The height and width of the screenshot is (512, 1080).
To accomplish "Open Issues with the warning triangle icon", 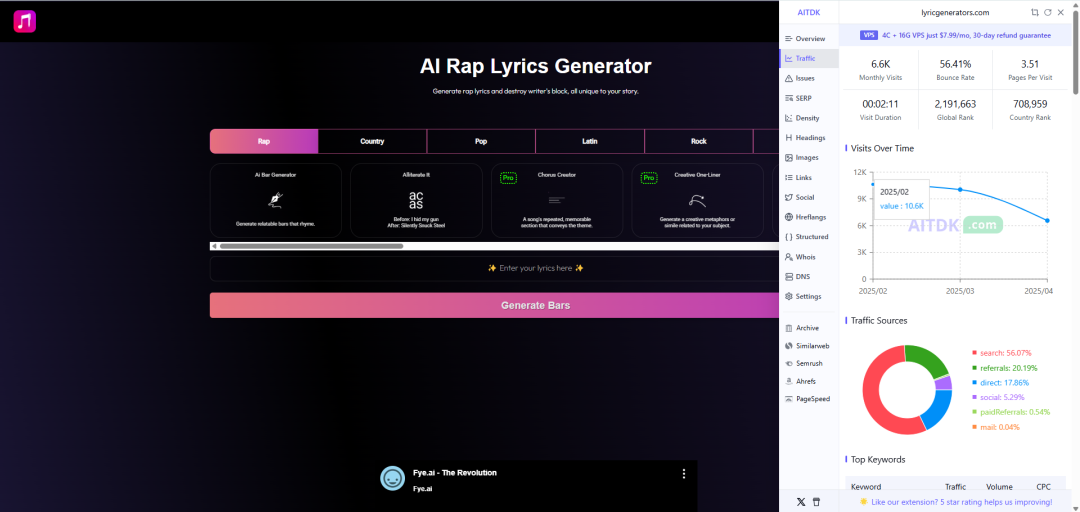I will [x=809, y=79].
